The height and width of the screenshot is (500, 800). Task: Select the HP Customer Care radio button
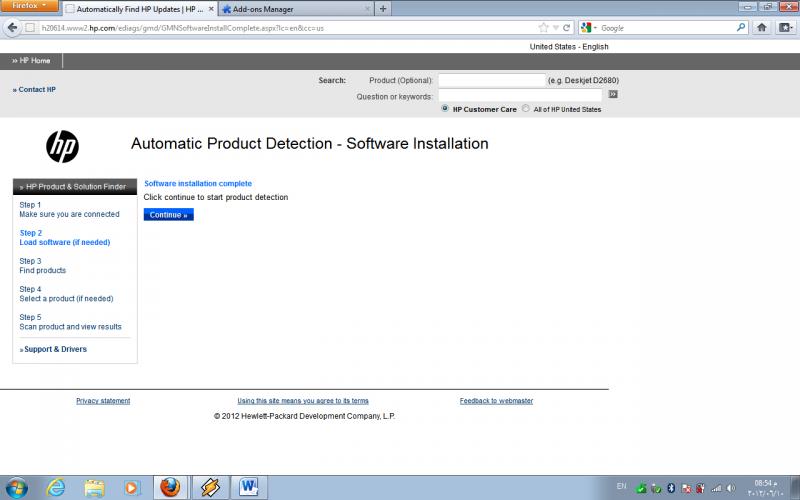tap(445, 109)
